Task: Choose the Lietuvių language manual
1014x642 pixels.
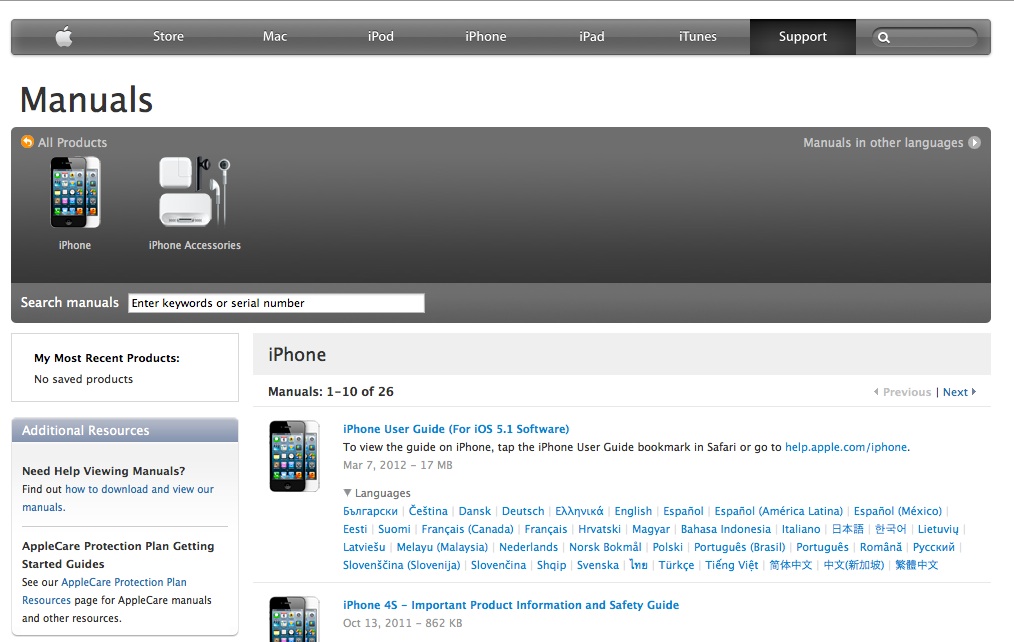Action: (938, 530)
